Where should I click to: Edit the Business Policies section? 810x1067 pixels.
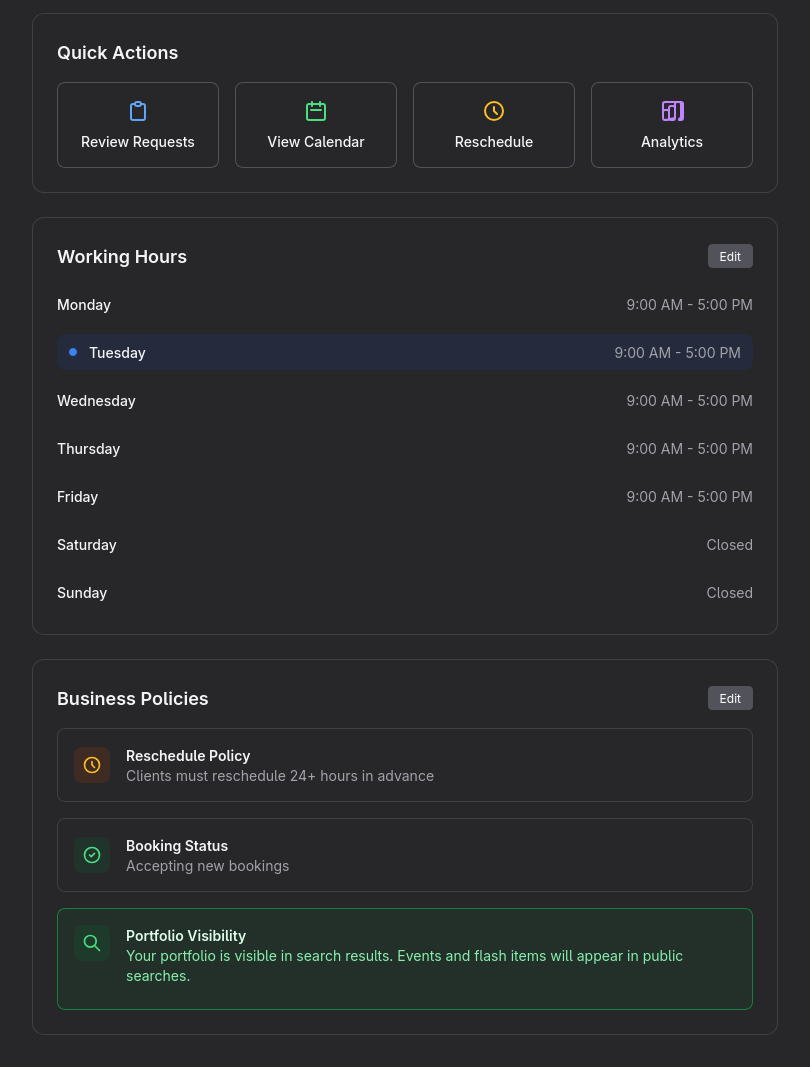tap(730, 698)
